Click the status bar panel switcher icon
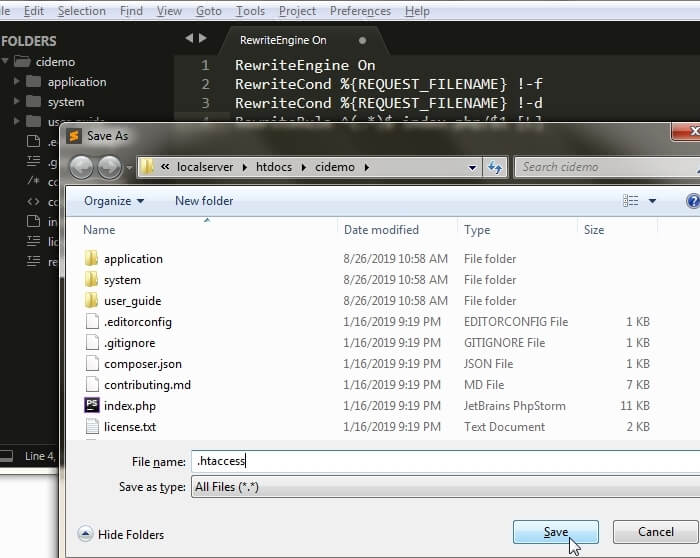Image resolution: width=700 pixels, height=558 pixels. [x=6, y=456]
